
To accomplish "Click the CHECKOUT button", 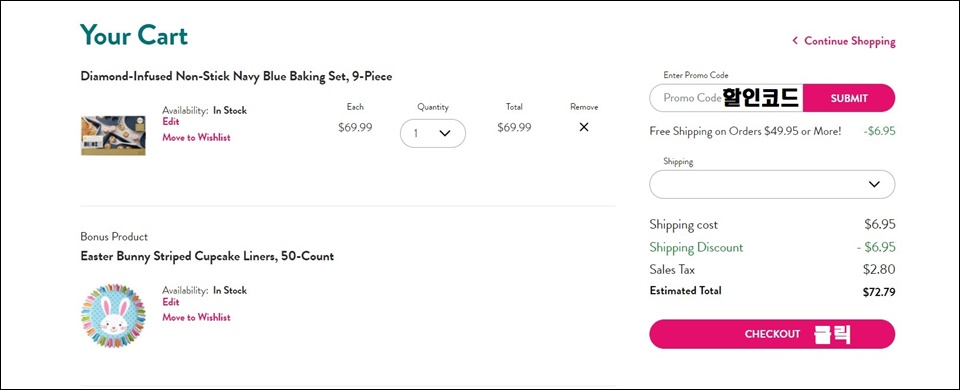I will [x=772, y=334].
